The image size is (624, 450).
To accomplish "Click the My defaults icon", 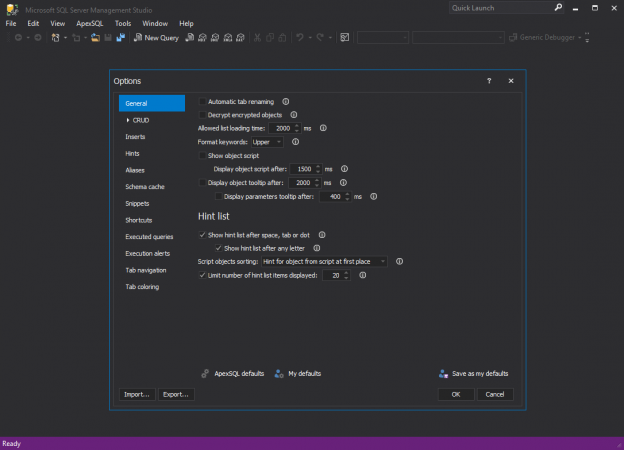I will click(279, 373).
